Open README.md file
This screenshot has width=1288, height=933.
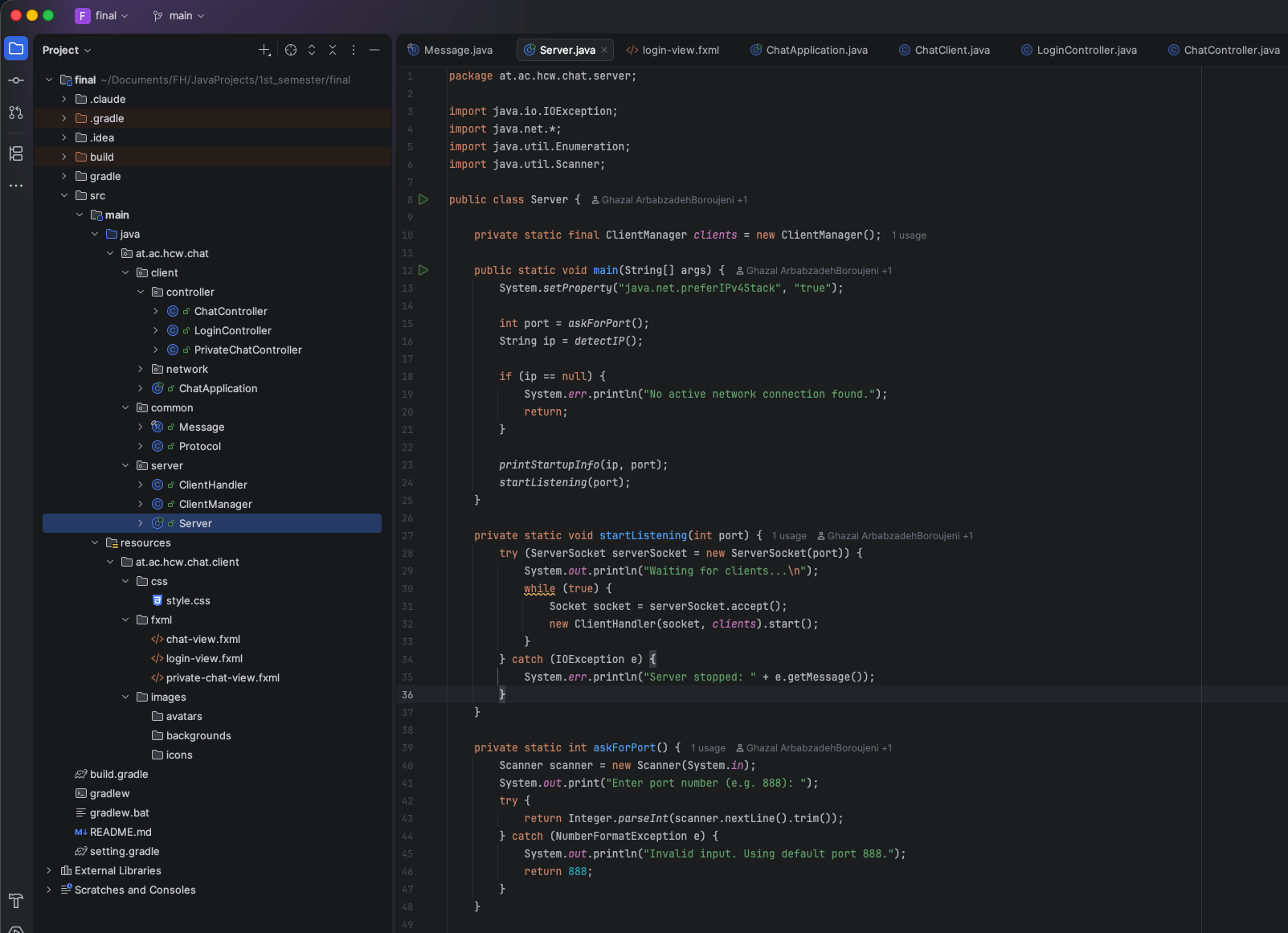(x=121, y=832)
